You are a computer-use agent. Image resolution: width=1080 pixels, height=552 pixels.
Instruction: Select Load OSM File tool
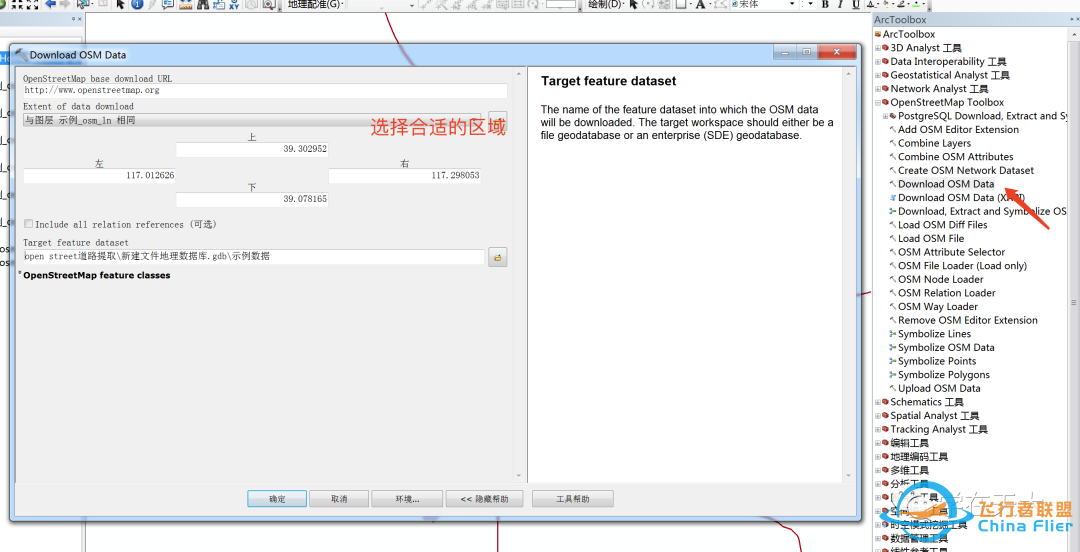point(931,238)
